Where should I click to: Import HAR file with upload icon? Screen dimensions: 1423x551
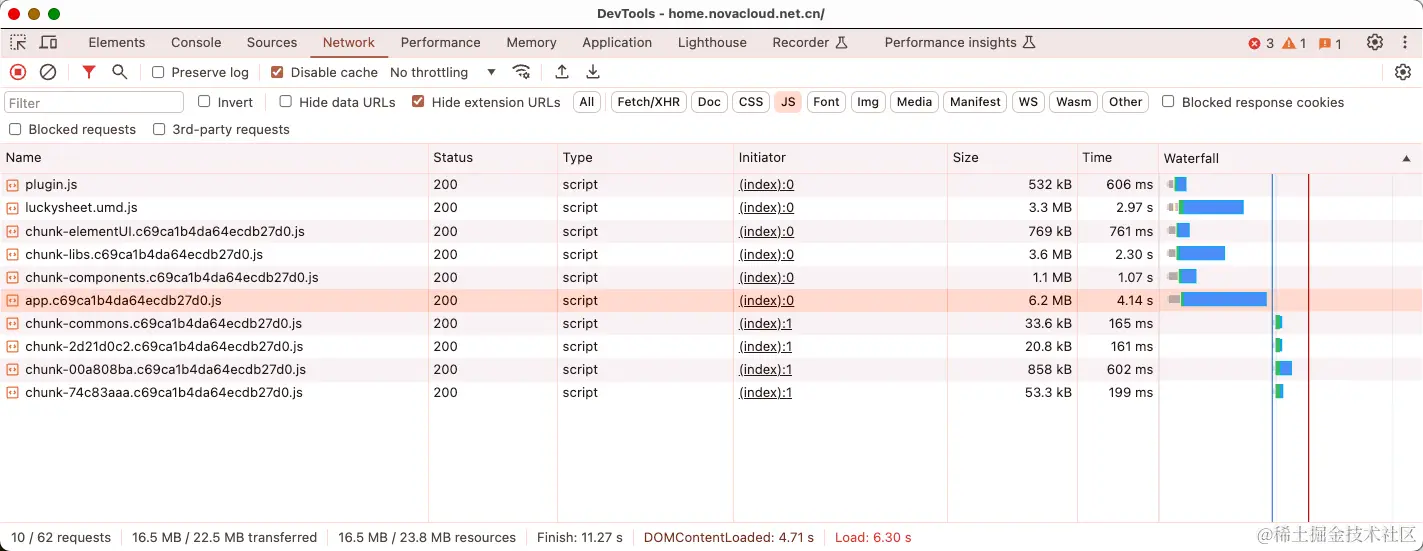562,72
